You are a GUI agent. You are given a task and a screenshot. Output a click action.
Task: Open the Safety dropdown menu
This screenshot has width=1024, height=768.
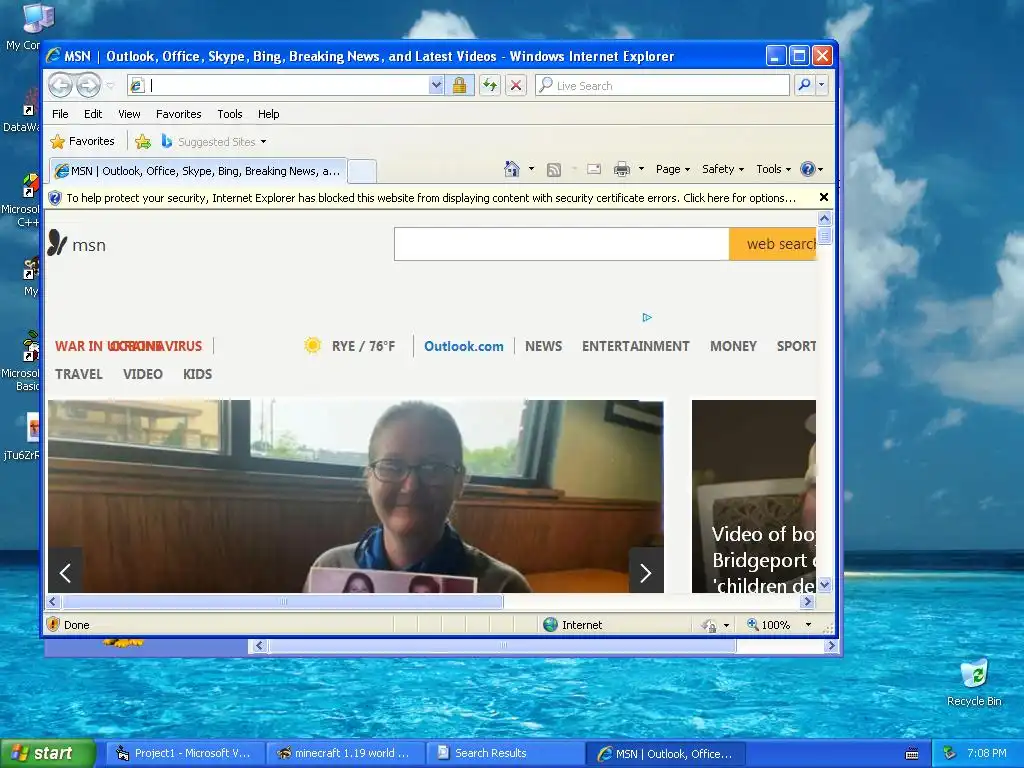722,169
